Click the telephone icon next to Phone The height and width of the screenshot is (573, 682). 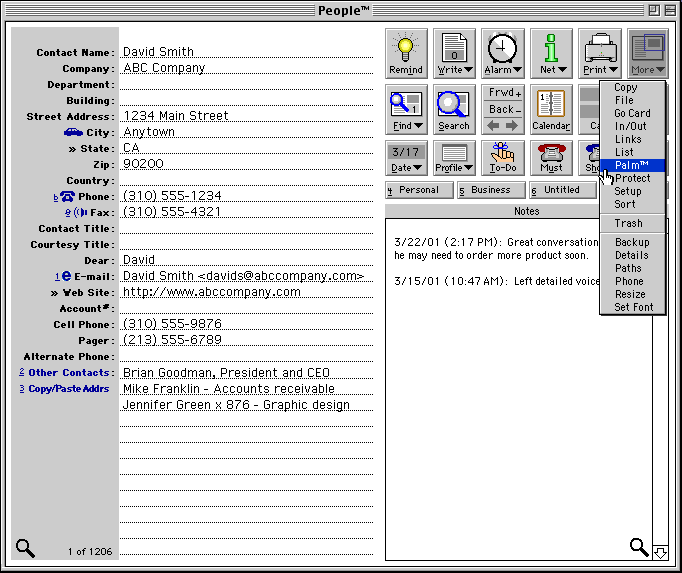coord(68,197)
